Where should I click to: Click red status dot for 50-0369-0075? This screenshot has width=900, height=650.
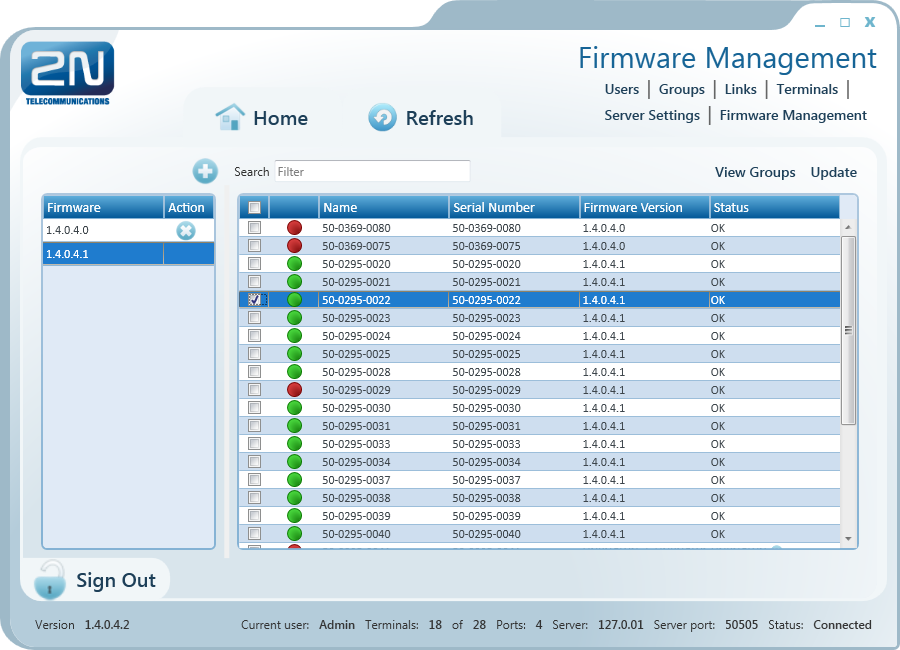294,246
